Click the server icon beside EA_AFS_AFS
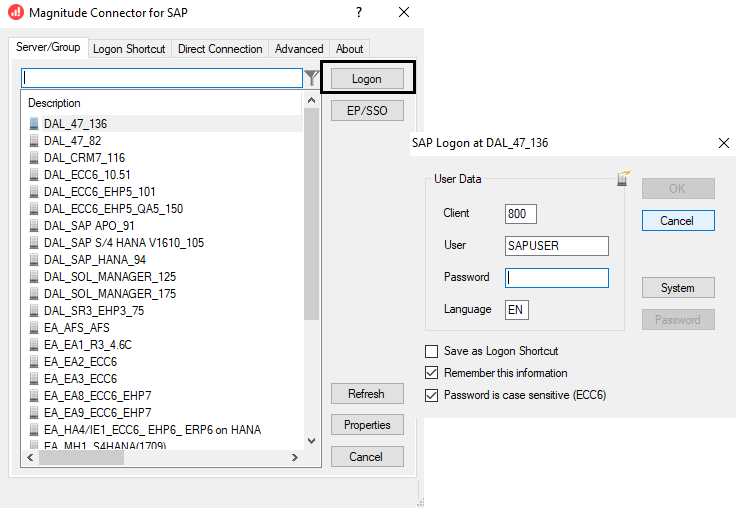Screen dimensions: 736x508 click(35, 328)
